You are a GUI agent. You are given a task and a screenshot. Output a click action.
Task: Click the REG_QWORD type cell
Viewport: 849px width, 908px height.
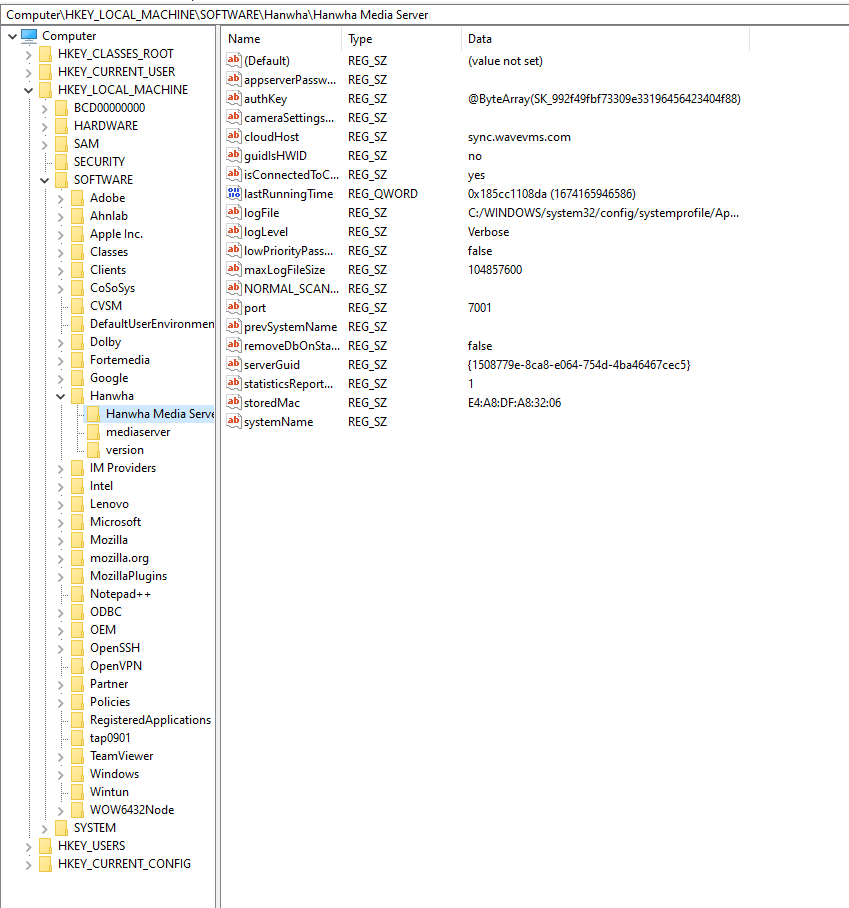(382, 193)
